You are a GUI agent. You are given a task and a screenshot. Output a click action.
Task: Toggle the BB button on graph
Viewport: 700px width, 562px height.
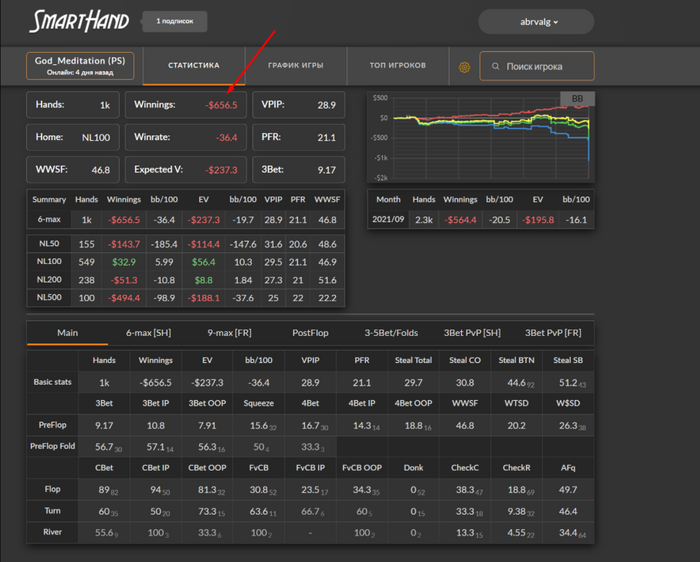[577, 99]
